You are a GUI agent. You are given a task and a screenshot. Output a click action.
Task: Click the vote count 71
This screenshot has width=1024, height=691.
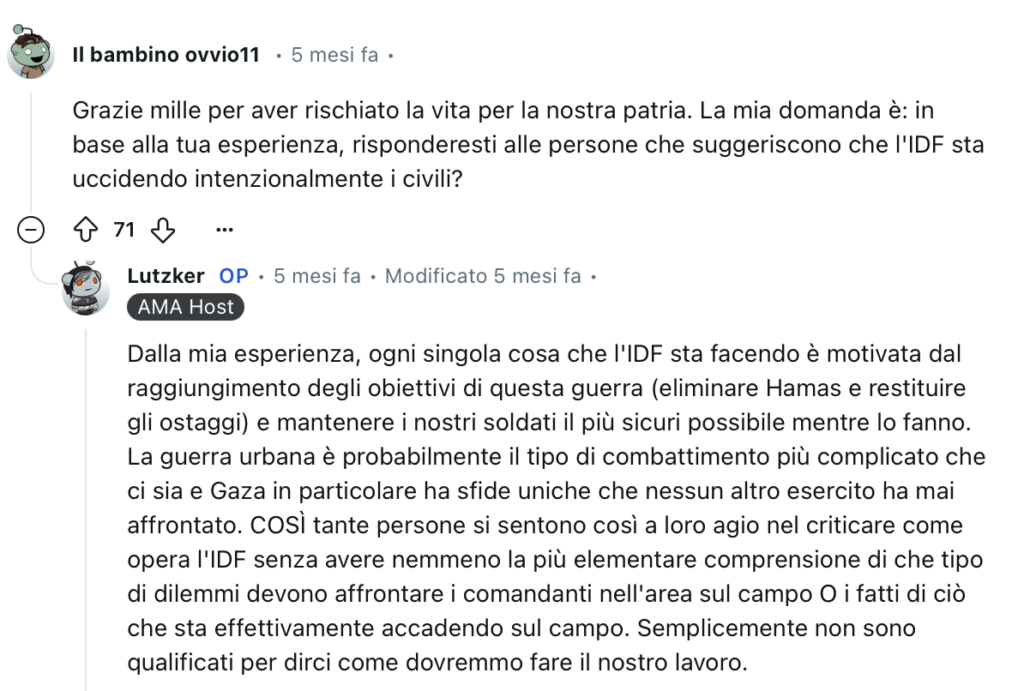[x=124, y=230]
